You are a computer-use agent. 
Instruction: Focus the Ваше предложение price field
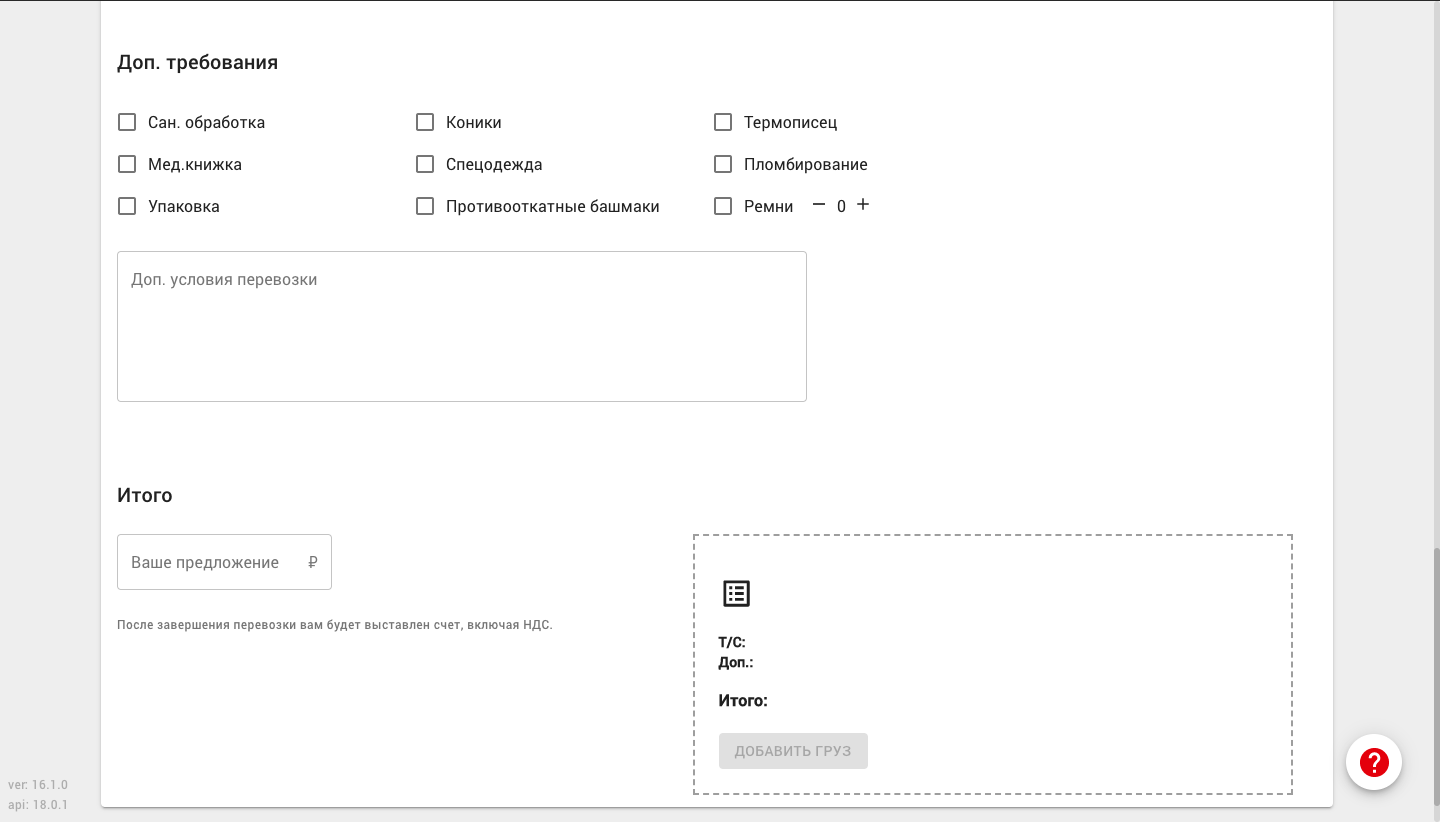coord(210,563)
